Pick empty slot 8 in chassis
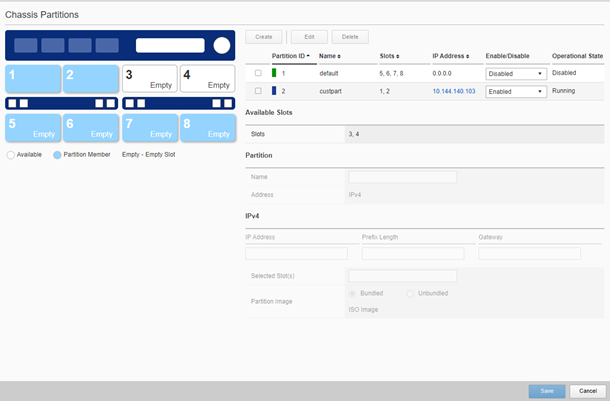The width and height of the screenshot is (610, 402). (207, 125)
